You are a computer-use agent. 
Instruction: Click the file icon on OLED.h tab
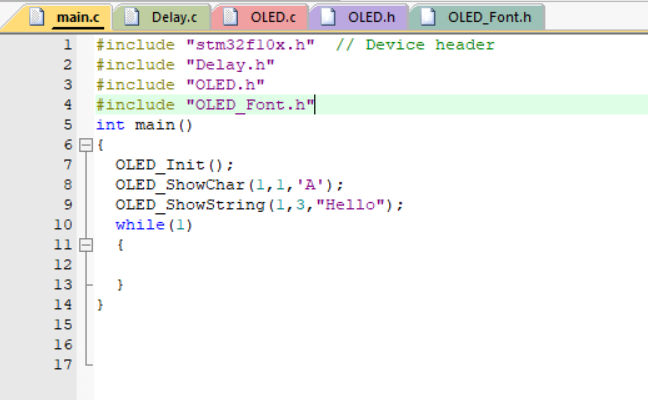coord(328,17)
